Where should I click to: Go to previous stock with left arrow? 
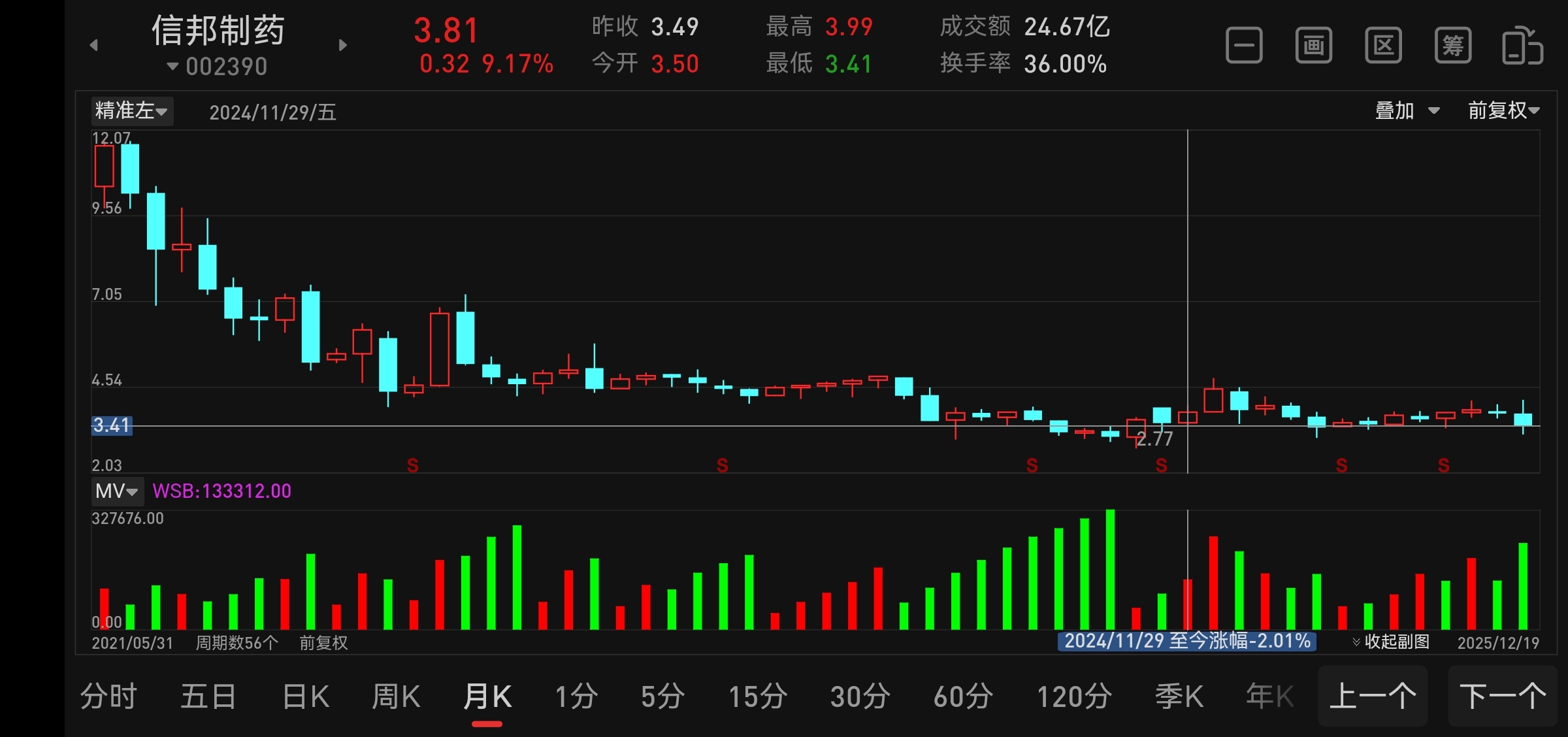pos(94,45)
